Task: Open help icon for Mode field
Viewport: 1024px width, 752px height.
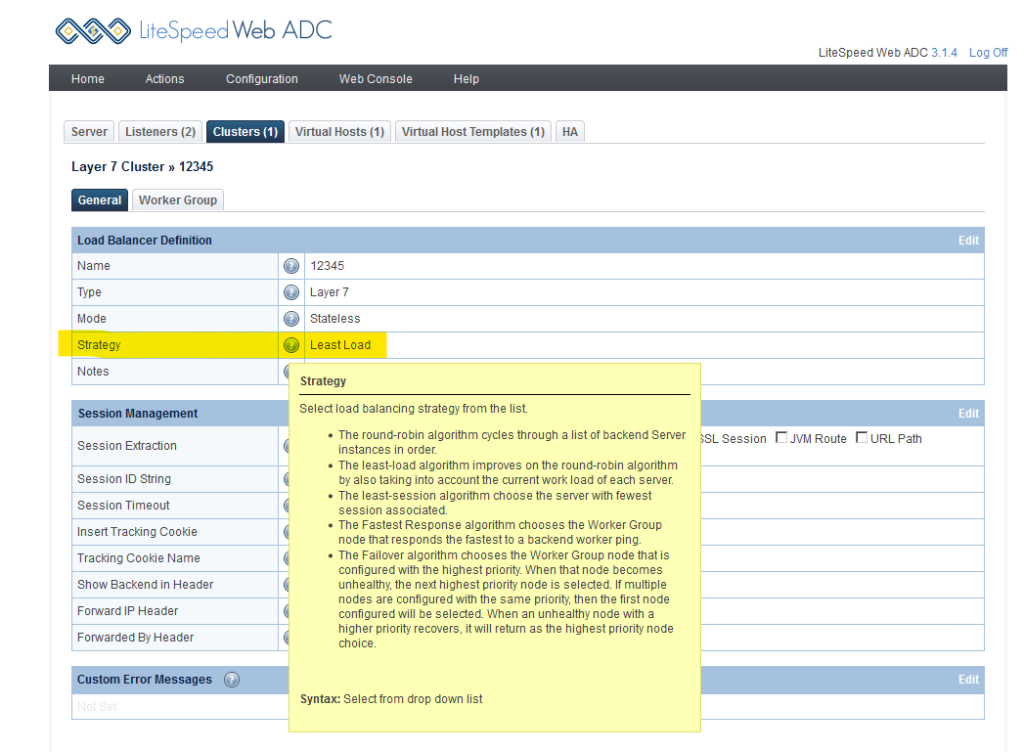Action: [x=291, y=319]
